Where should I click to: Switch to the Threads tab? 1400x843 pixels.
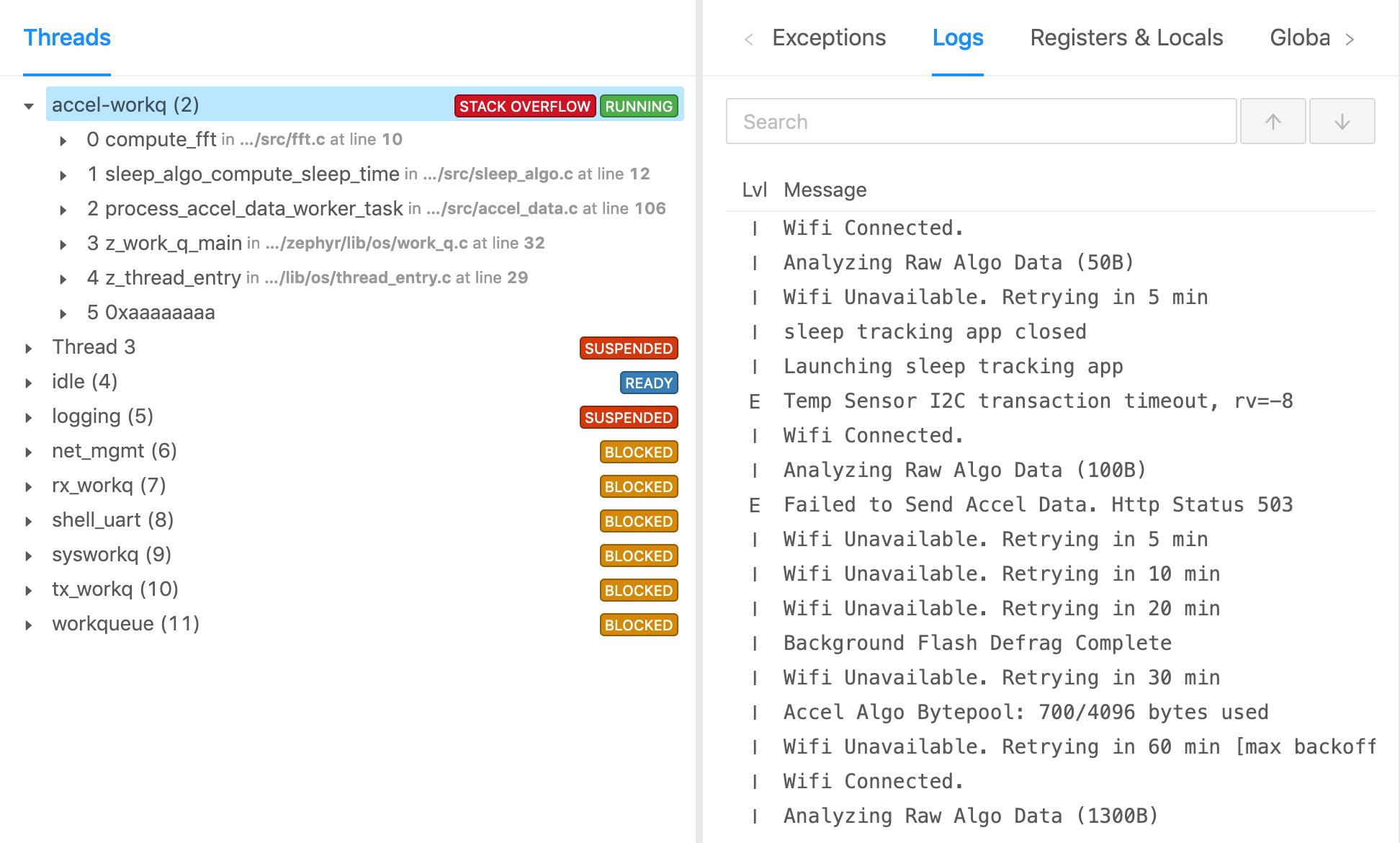click(67, 37)
